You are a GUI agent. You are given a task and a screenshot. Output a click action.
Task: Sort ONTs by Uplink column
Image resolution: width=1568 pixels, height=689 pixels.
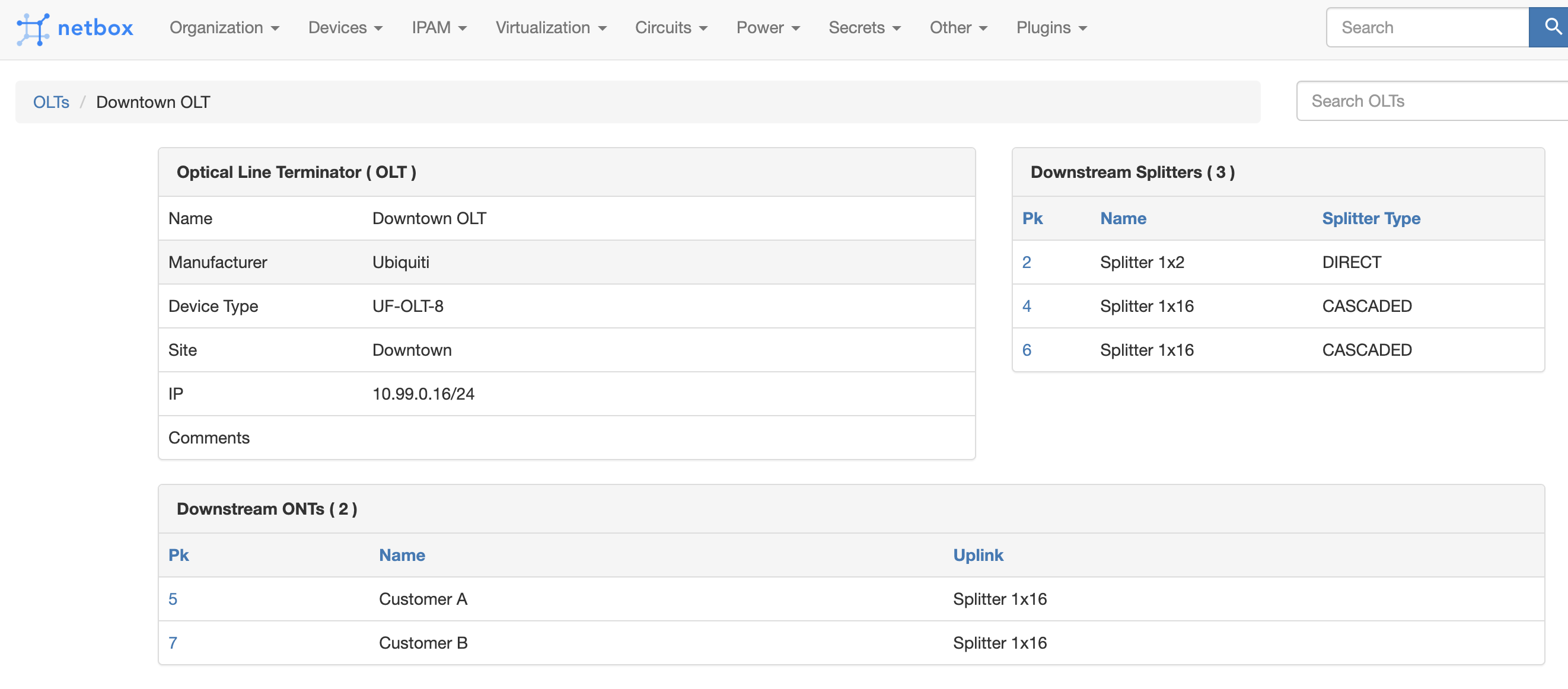[977, 555]
